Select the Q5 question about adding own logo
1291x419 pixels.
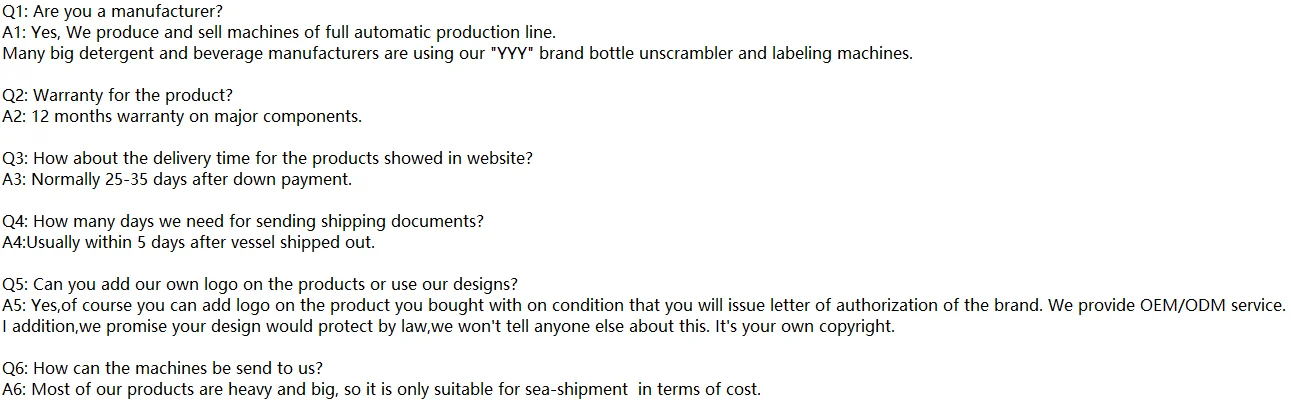point(260,285)
